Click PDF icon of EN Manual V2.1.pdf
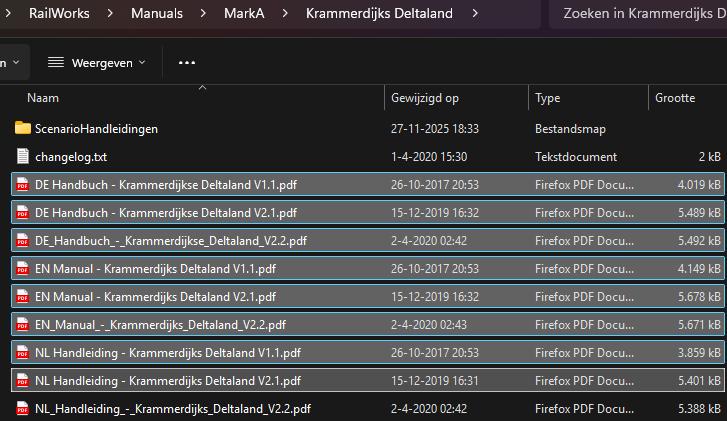 coord(22,296)
